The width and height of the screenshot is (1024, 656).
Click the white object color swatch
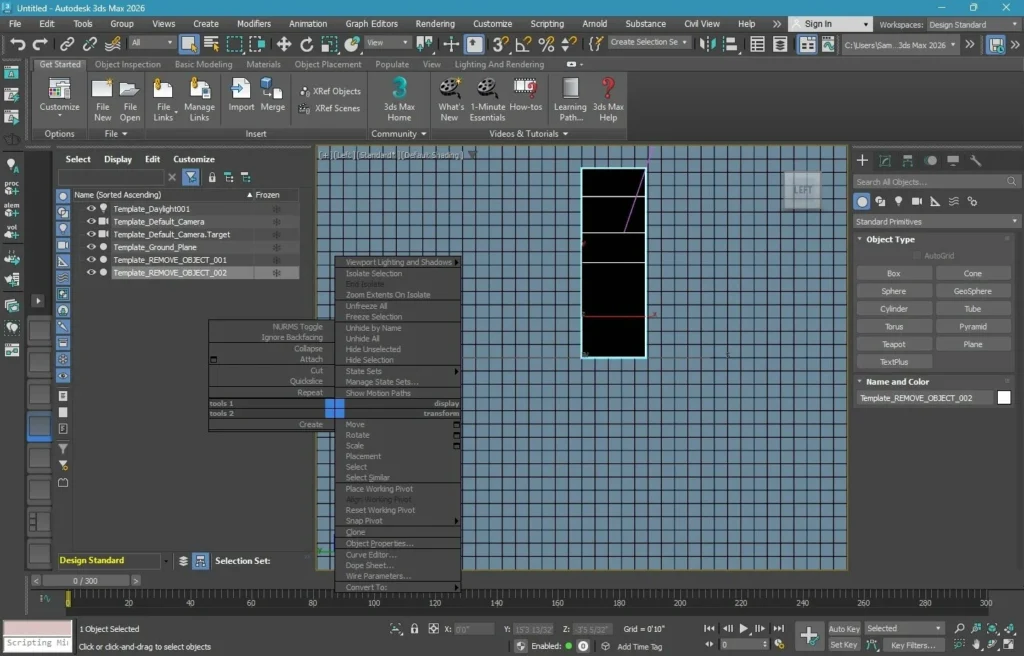tap(1004, 397)
